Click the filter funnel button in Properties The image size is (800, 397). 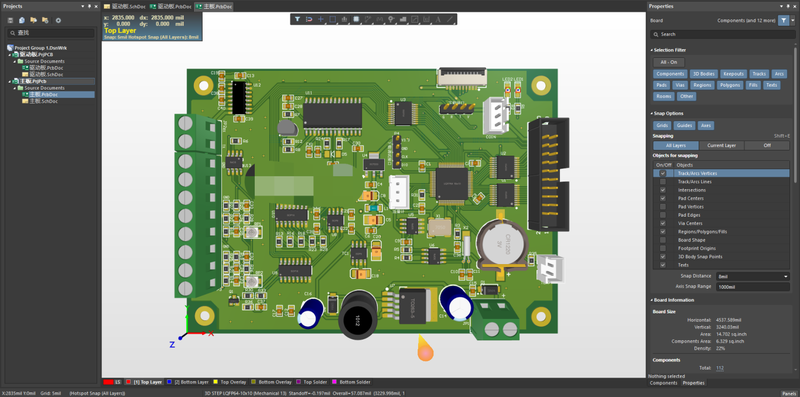[783, 20]
